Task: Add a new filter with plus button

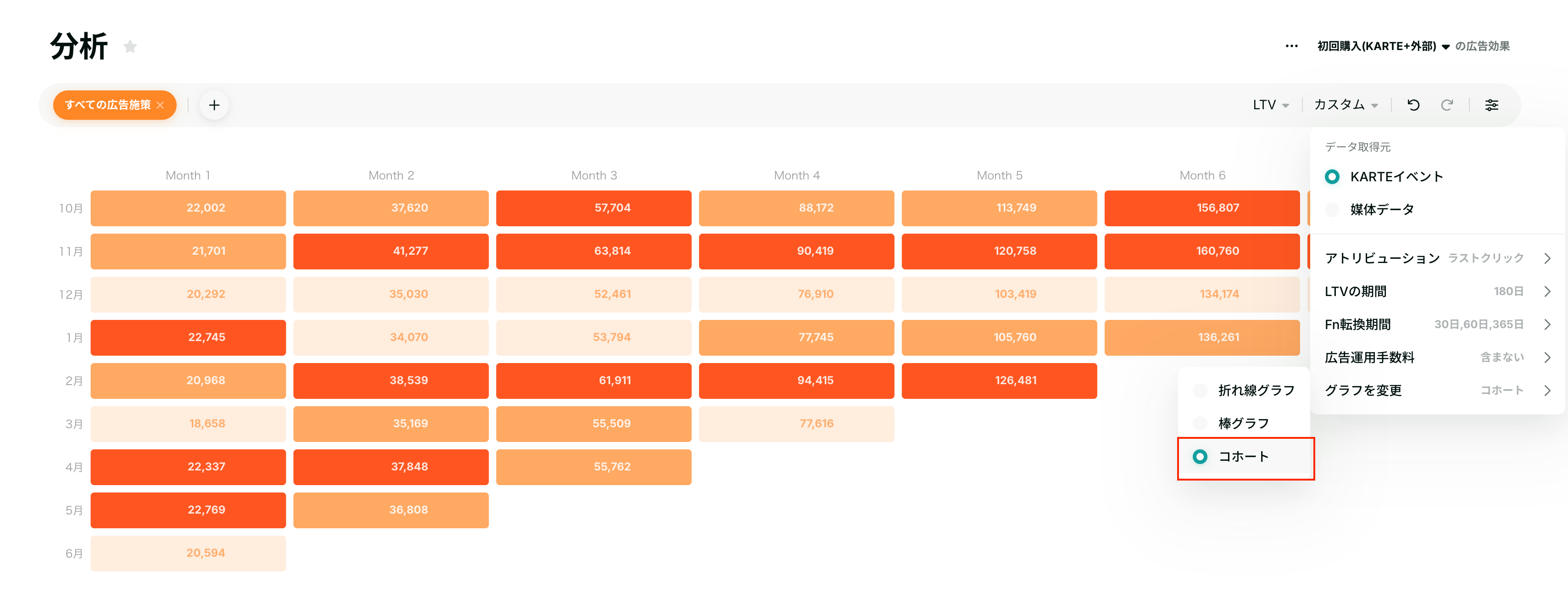Action: (214, 105)
